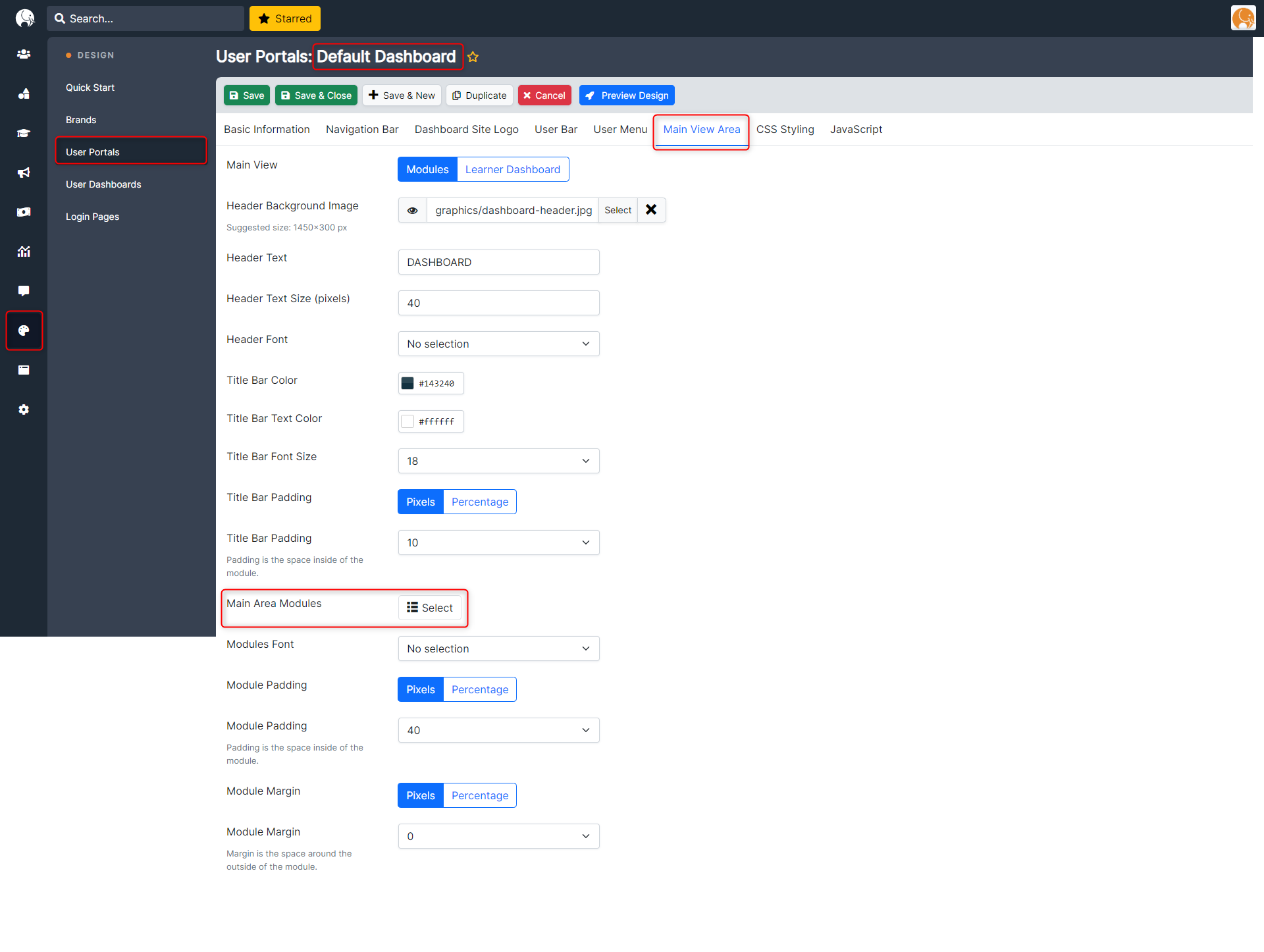This screenshot has width=1264, height=952.
Task: Open the megaphone announcements section
Action: (x=24, y=172)
